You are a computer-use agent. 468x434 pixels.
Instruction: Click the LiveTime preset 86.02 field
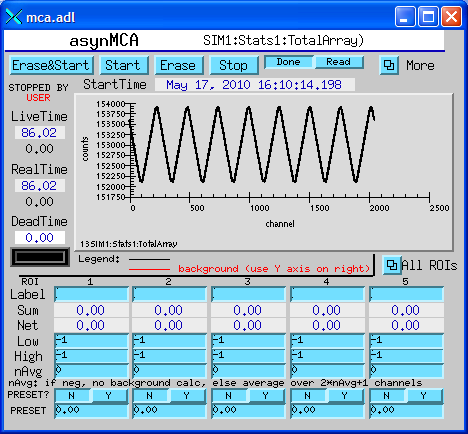click(40, 133)
